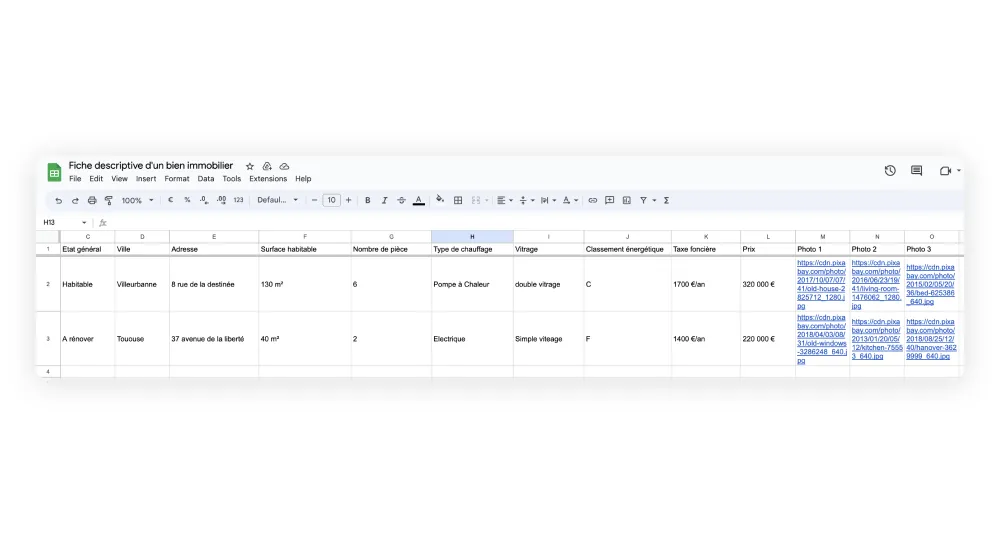Open the Help menu
This screenshot has width=1000, height=537.
coord(303,179)
